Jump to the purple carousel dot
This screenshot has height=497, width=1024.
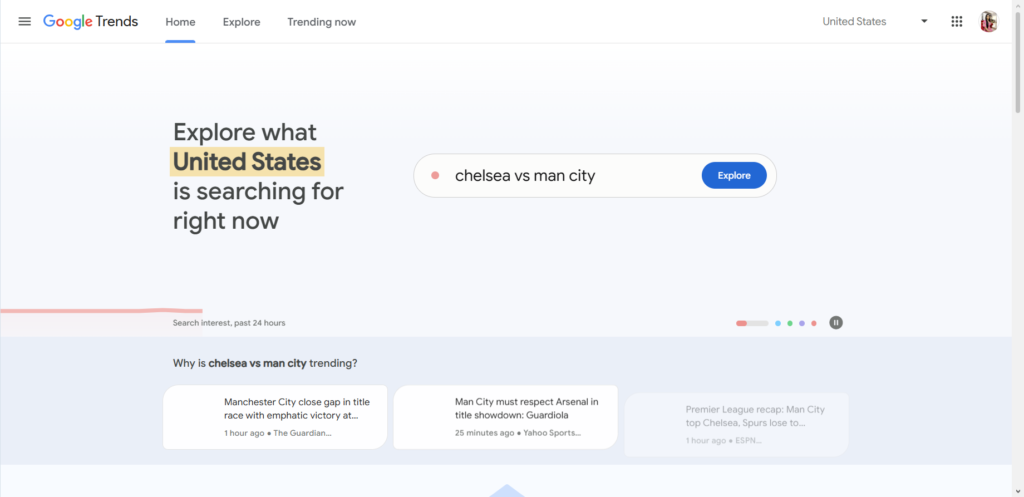point(802,323)
